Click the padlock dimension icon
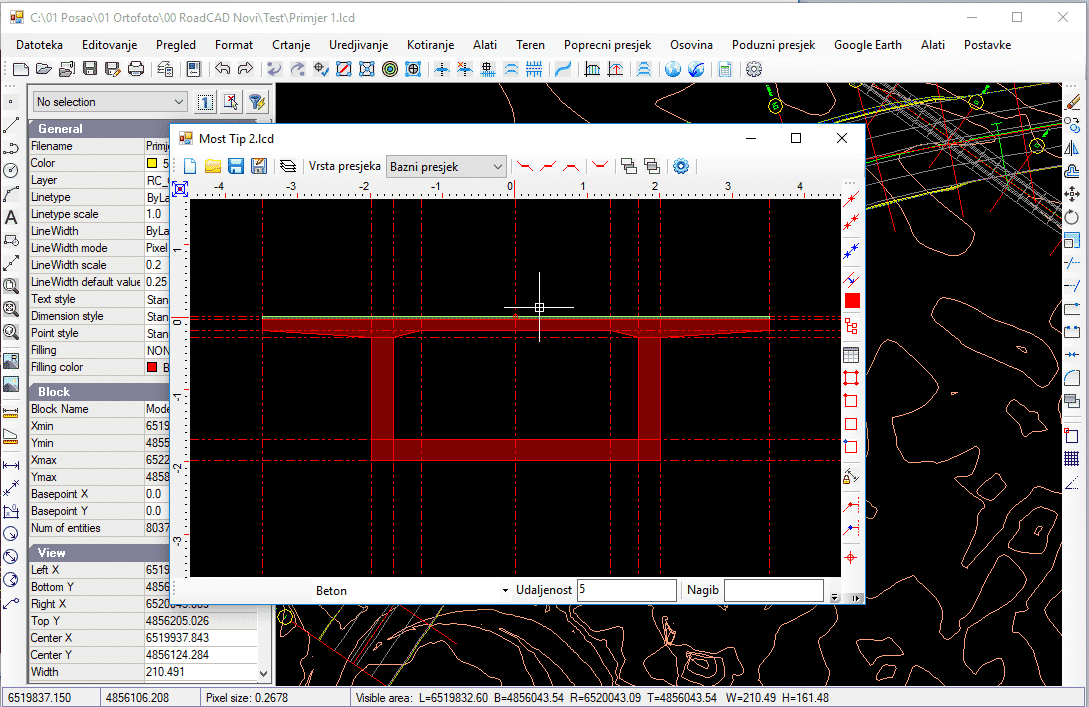 tap(851, 477)
